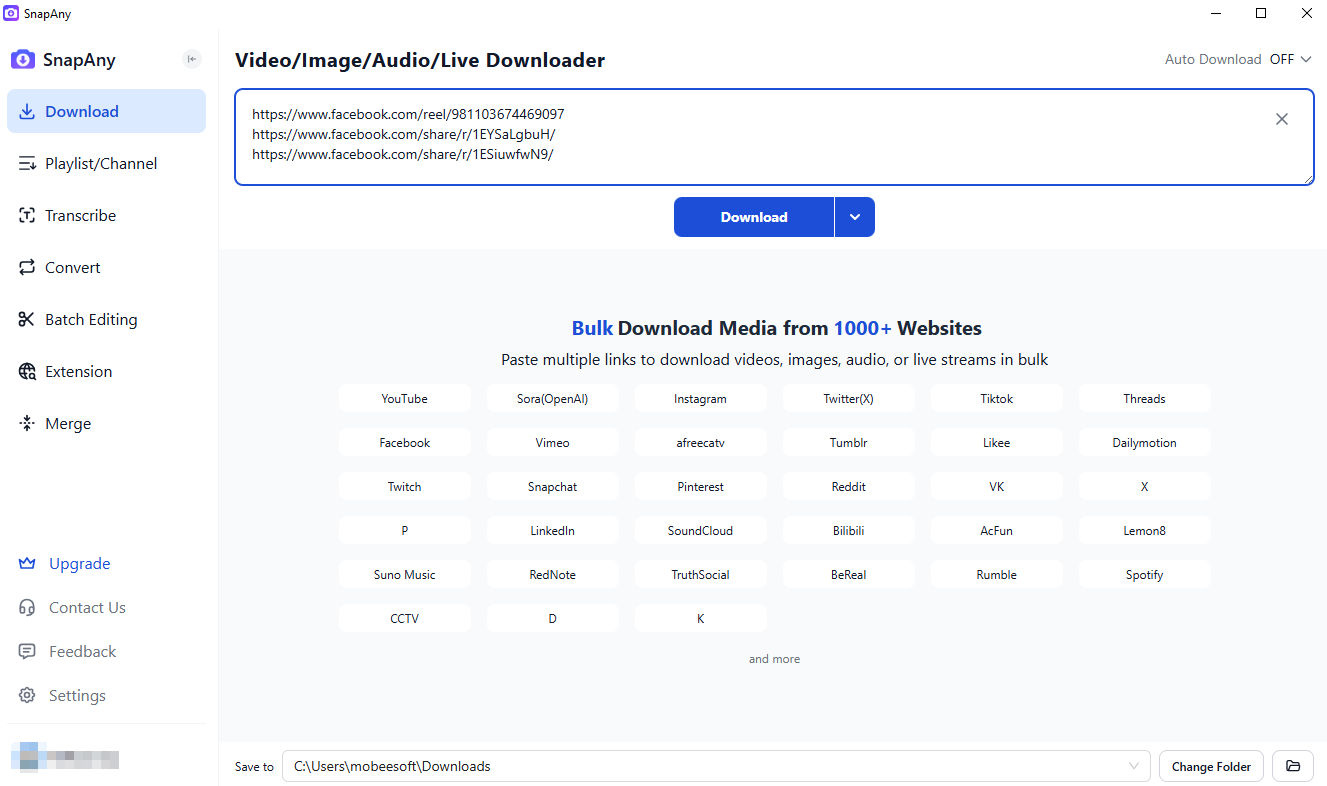This screenshot has width=1327, height=786.
Task: Click the Download tray icon in sidebar
Action: click(x=27, y=112)
